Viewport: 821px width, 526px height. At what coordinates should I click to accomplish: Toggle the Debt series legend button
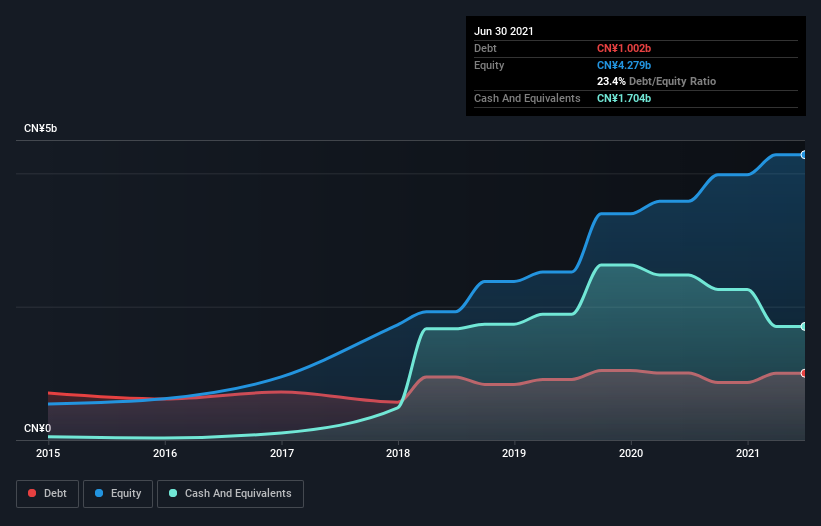(48, 494)
